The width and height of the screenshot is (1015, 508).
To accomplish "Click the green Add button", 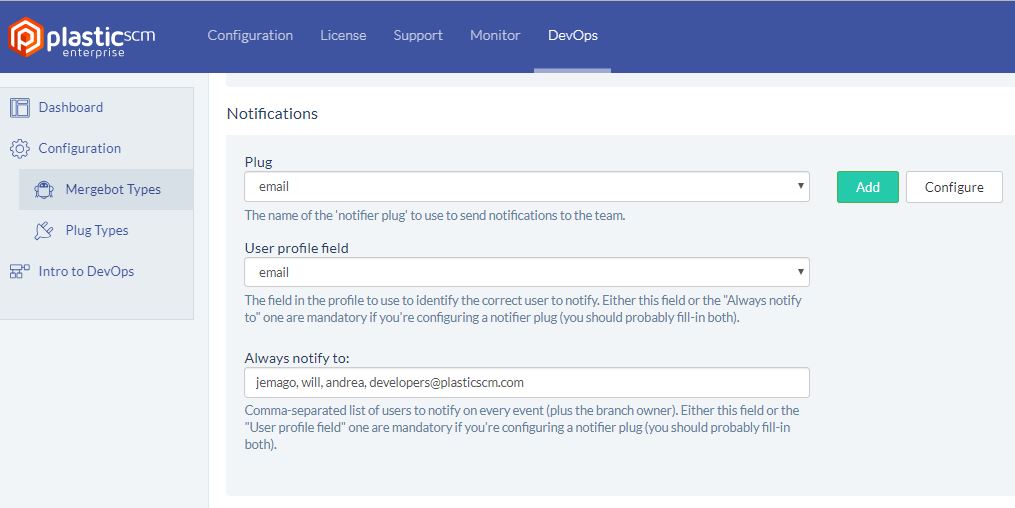I will (867, 187).
